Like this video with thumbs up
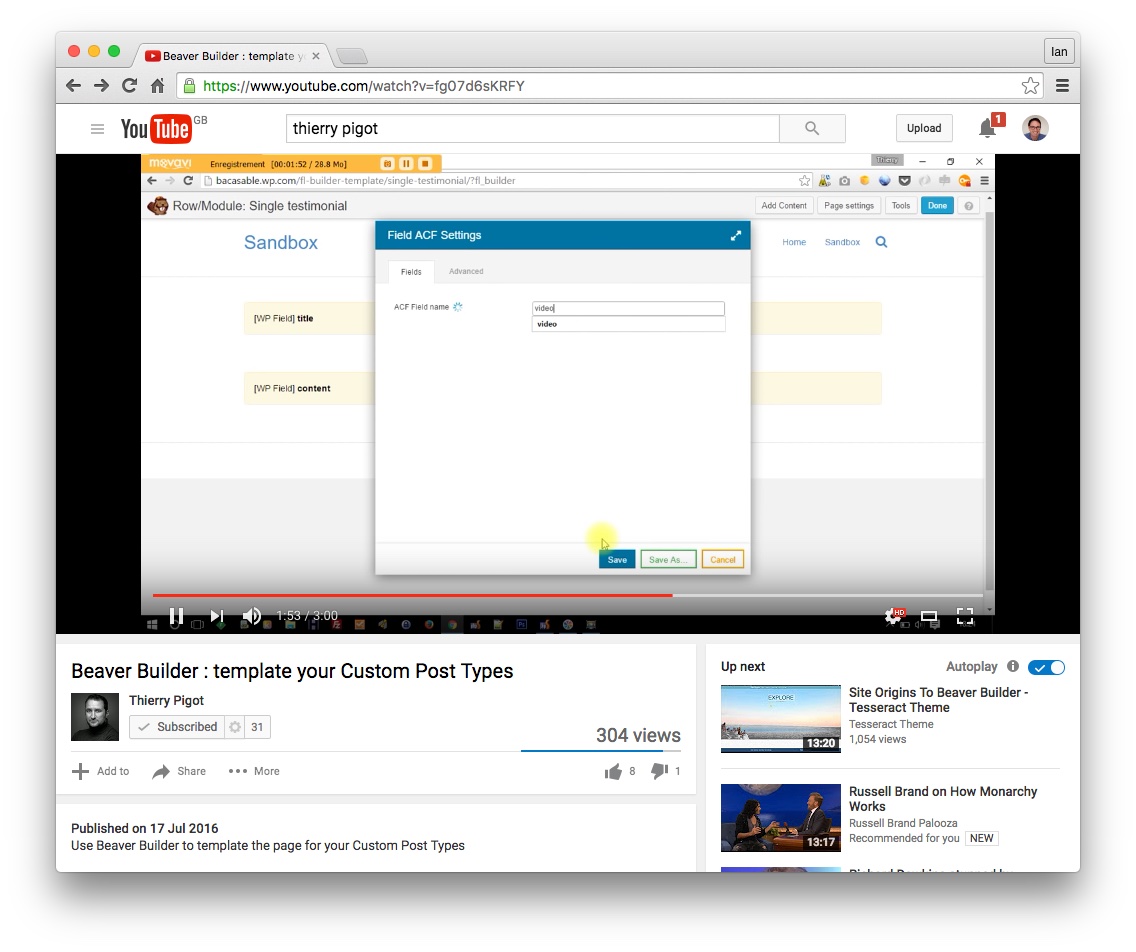Viewport: 1136px width, 952px height. (x=613, y=772)
